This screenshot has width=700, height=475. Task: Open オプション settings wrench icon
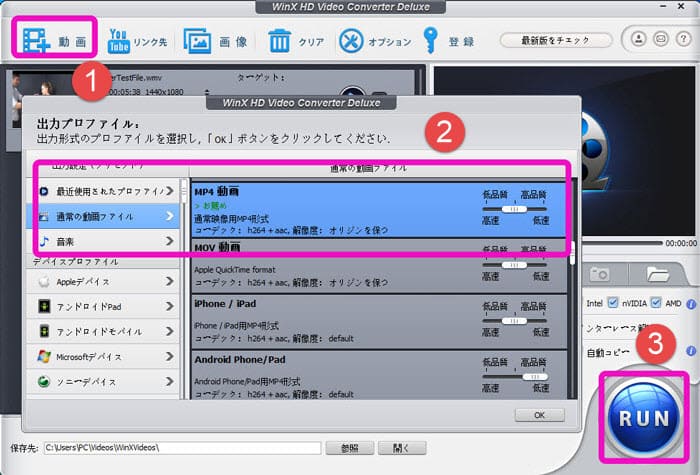(351, 41)
